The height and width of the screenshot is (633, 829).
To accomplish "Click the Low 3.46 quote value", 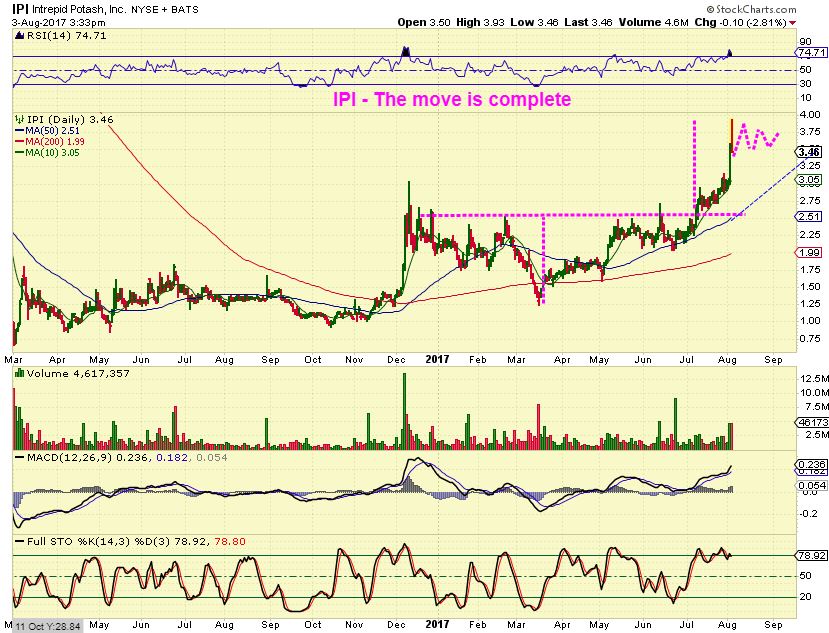I will coord(534,22).
